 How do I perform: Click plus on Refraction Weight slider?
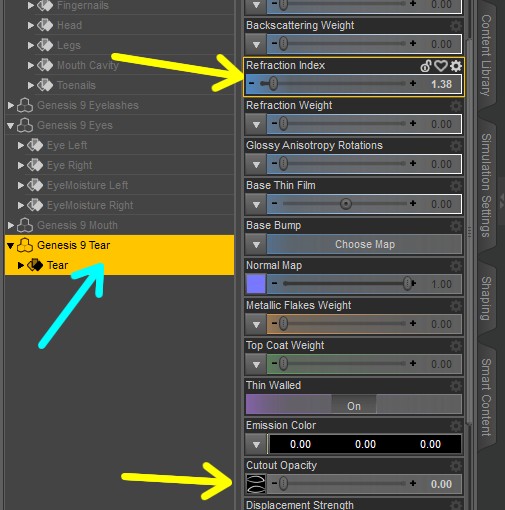tap(413, 124)
